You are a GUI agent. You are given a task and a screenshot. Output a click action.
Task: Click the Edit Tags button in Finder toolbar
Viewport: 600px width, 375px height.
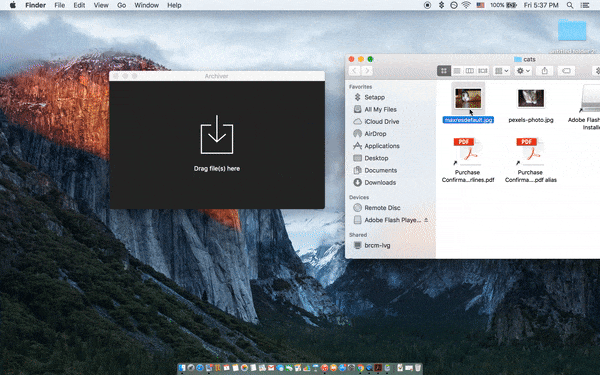[566, 71]
